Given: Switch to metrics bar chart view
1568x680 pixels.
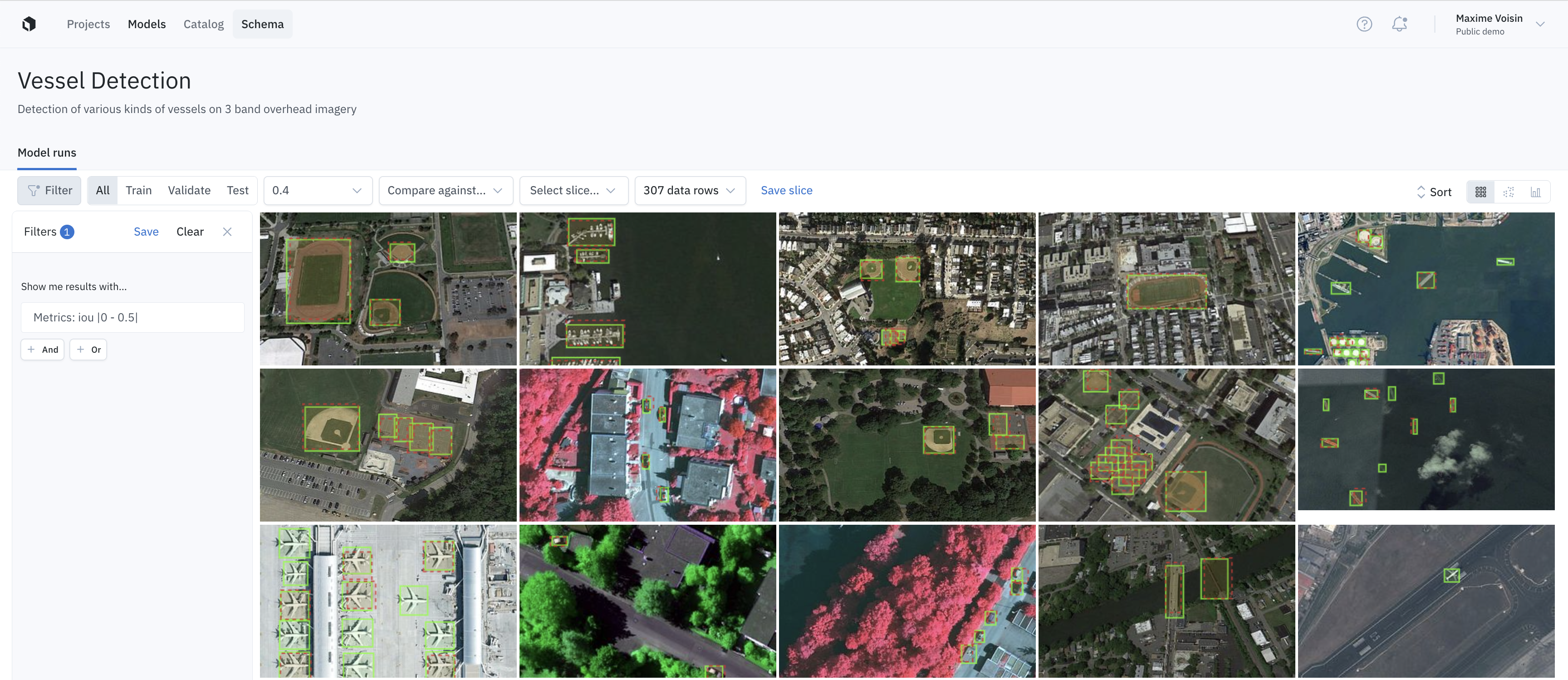Looking at the screenshot, I should (1536, 192).
